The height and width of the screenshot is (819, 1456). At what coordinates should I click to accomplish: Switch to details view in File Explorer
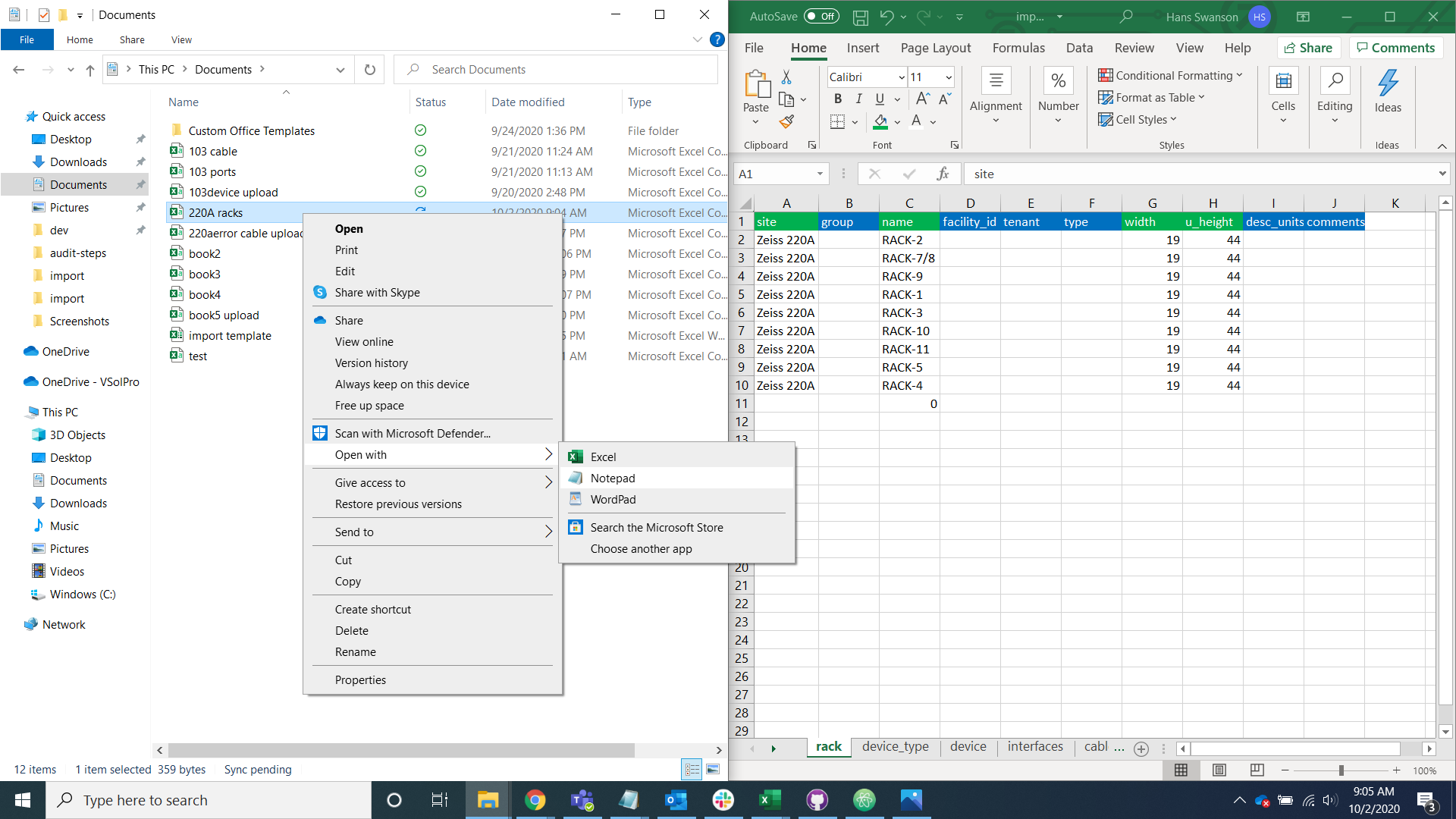point(692,770)
